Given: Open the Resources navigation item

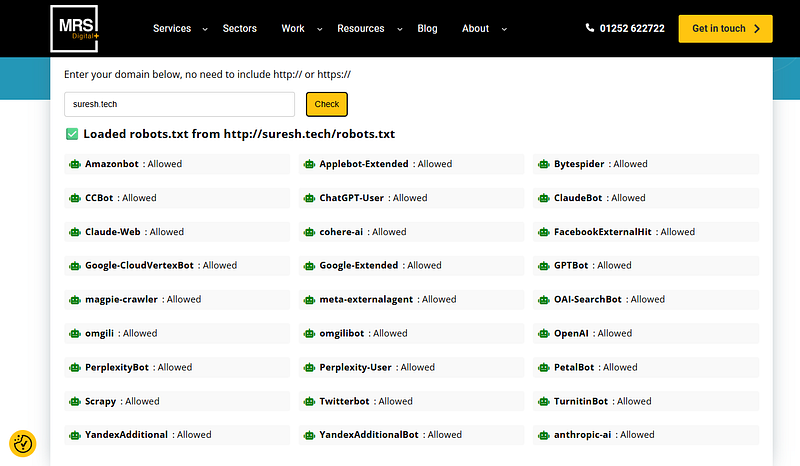Looking at the screenshot, I should point(361,29).
